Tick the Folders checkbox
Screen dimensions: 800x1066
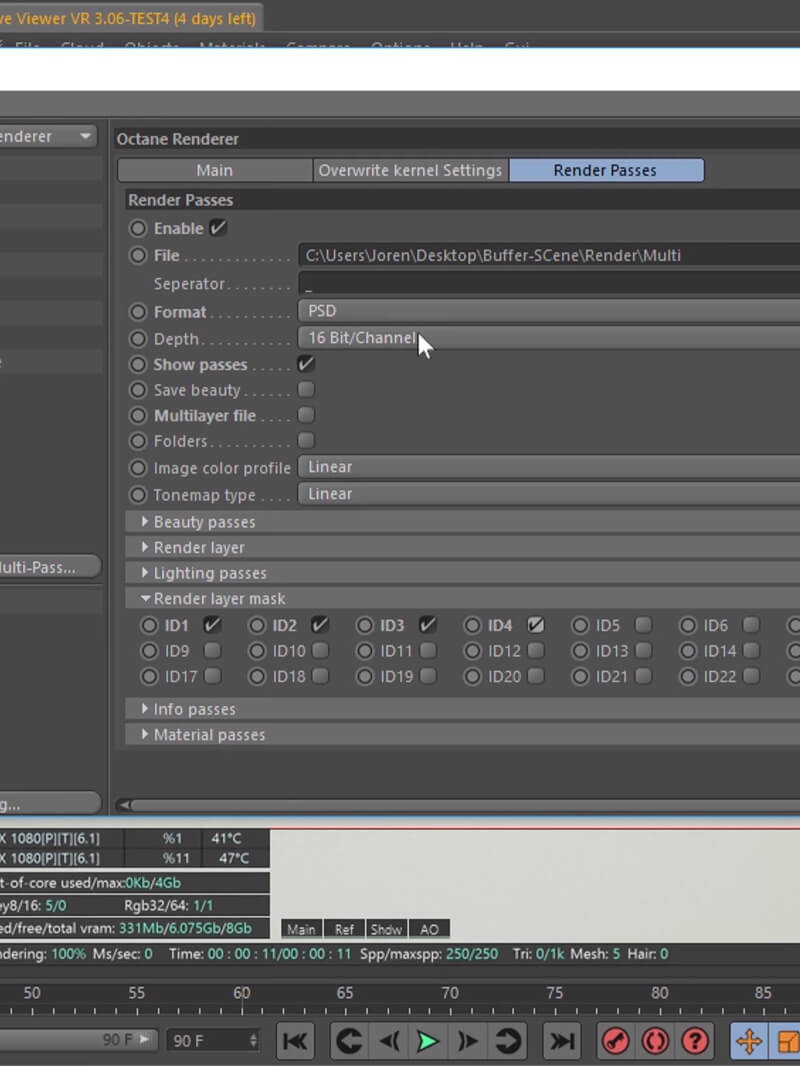click(306, 441)
